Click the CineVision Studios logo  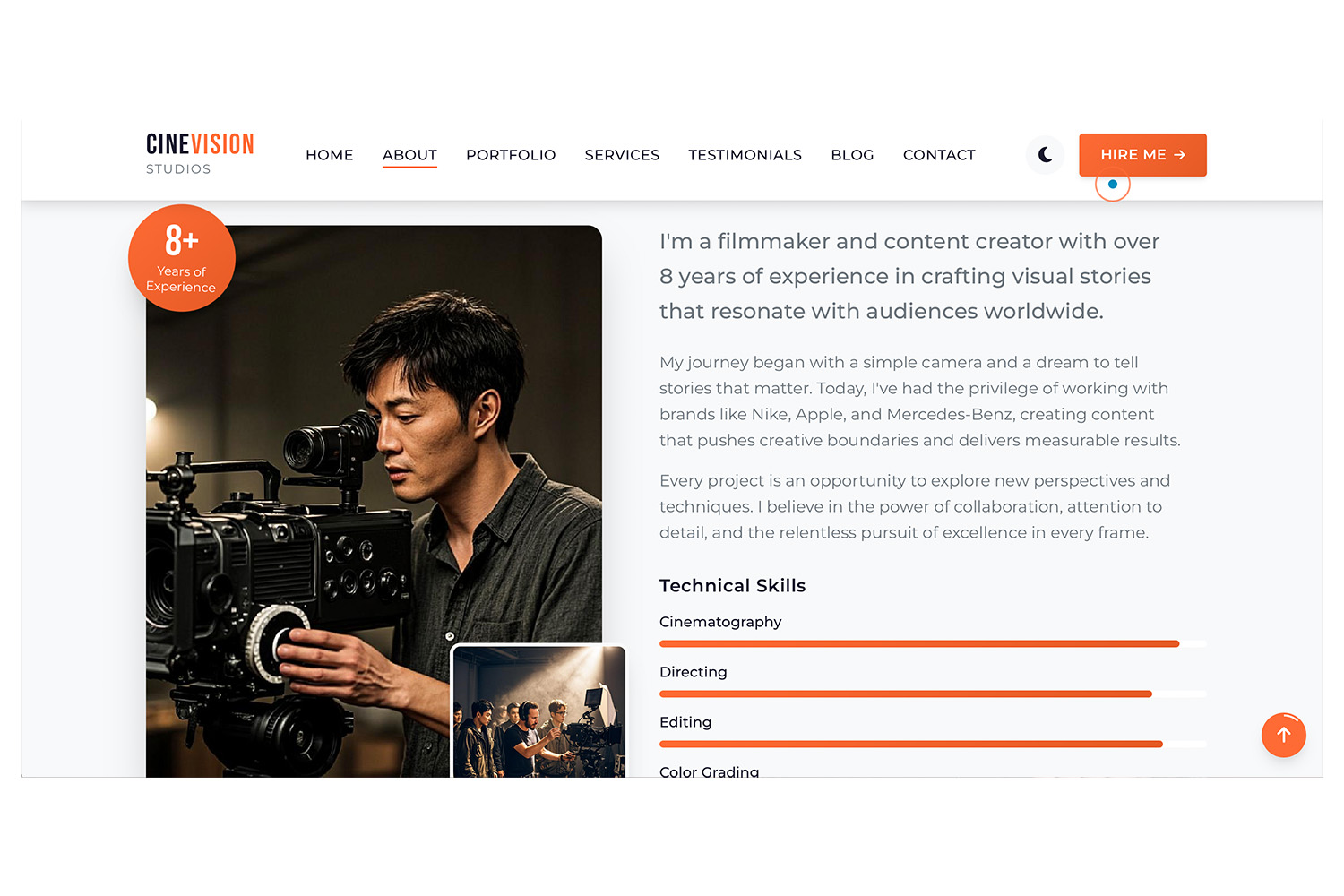pyautogui.click(x=200, y=154)
